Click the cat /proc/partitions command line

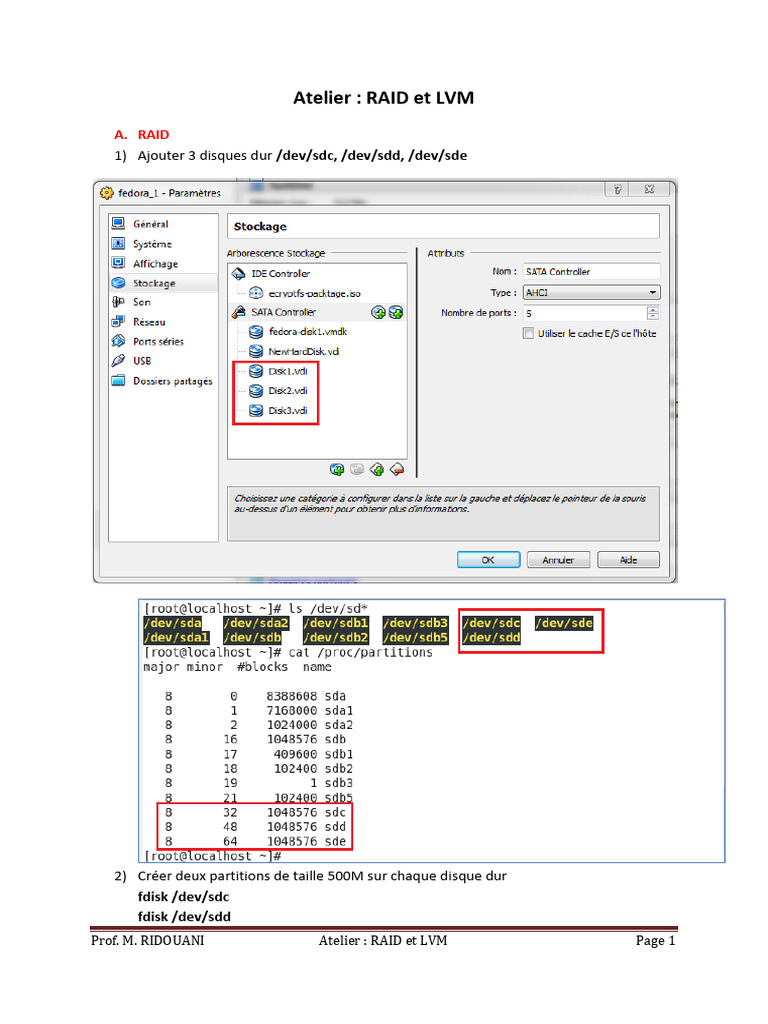point(360,652)
